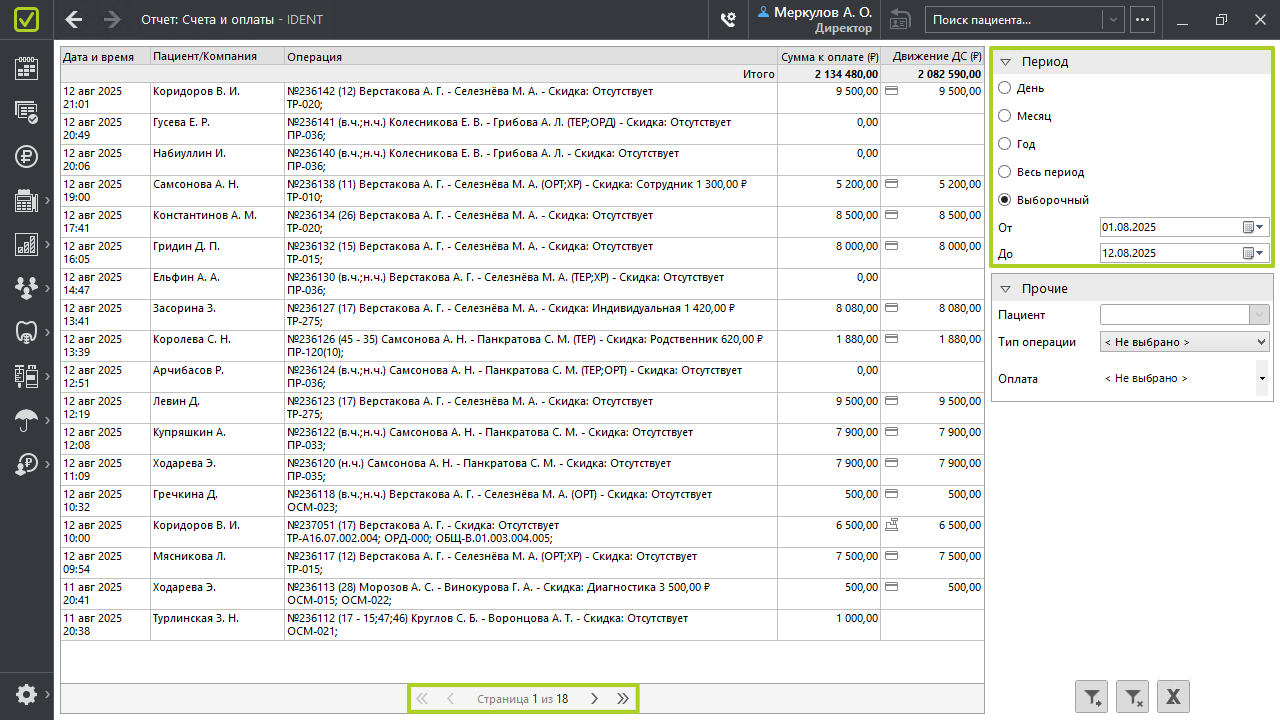Open the salary ruble-person sidebar icon
This screenshot has width=1280, height=720.
click(26, 464)
